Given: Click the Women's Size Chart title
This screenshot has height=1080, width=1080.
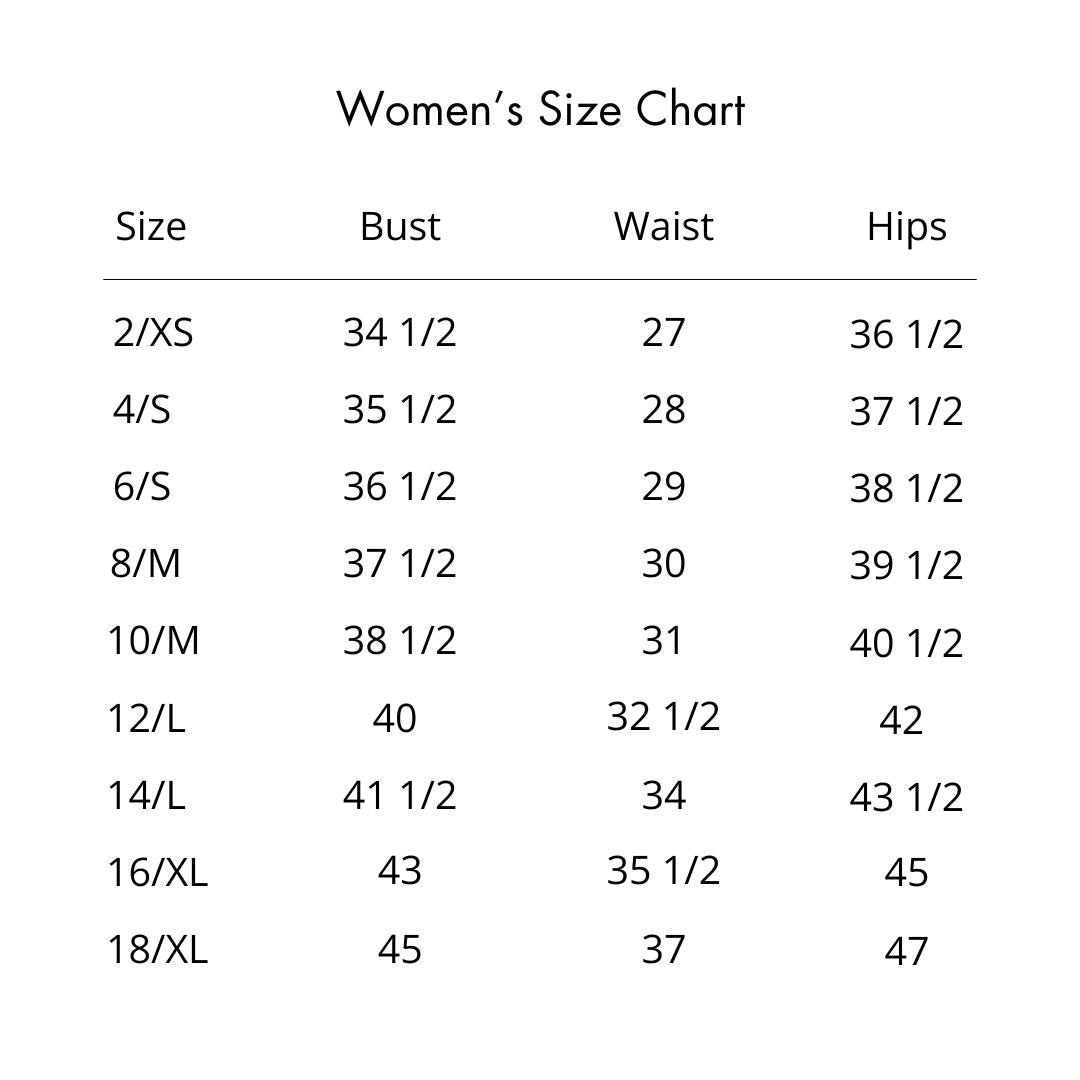Looking at the screenshot, I should 540,109.
